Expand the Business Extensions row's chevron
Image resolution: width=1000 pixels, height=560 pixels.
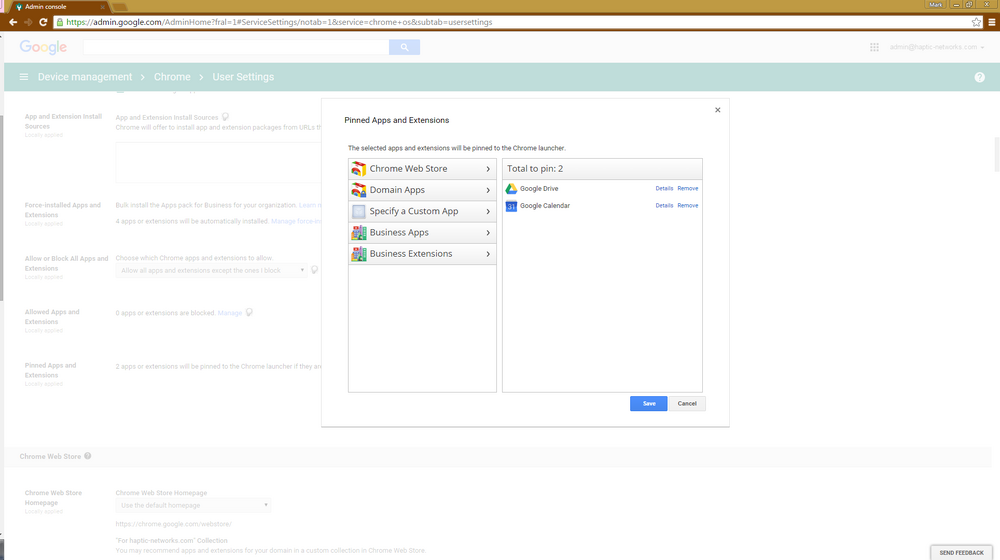tap(488, 254)
